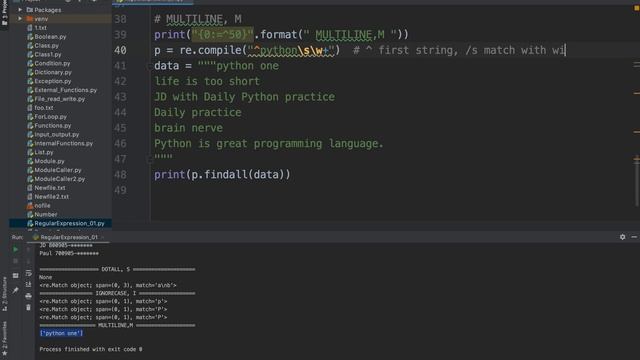This screenshot has width=640, height=360.
Task: Click the editor vertical scrollbar
Action: 637,182
